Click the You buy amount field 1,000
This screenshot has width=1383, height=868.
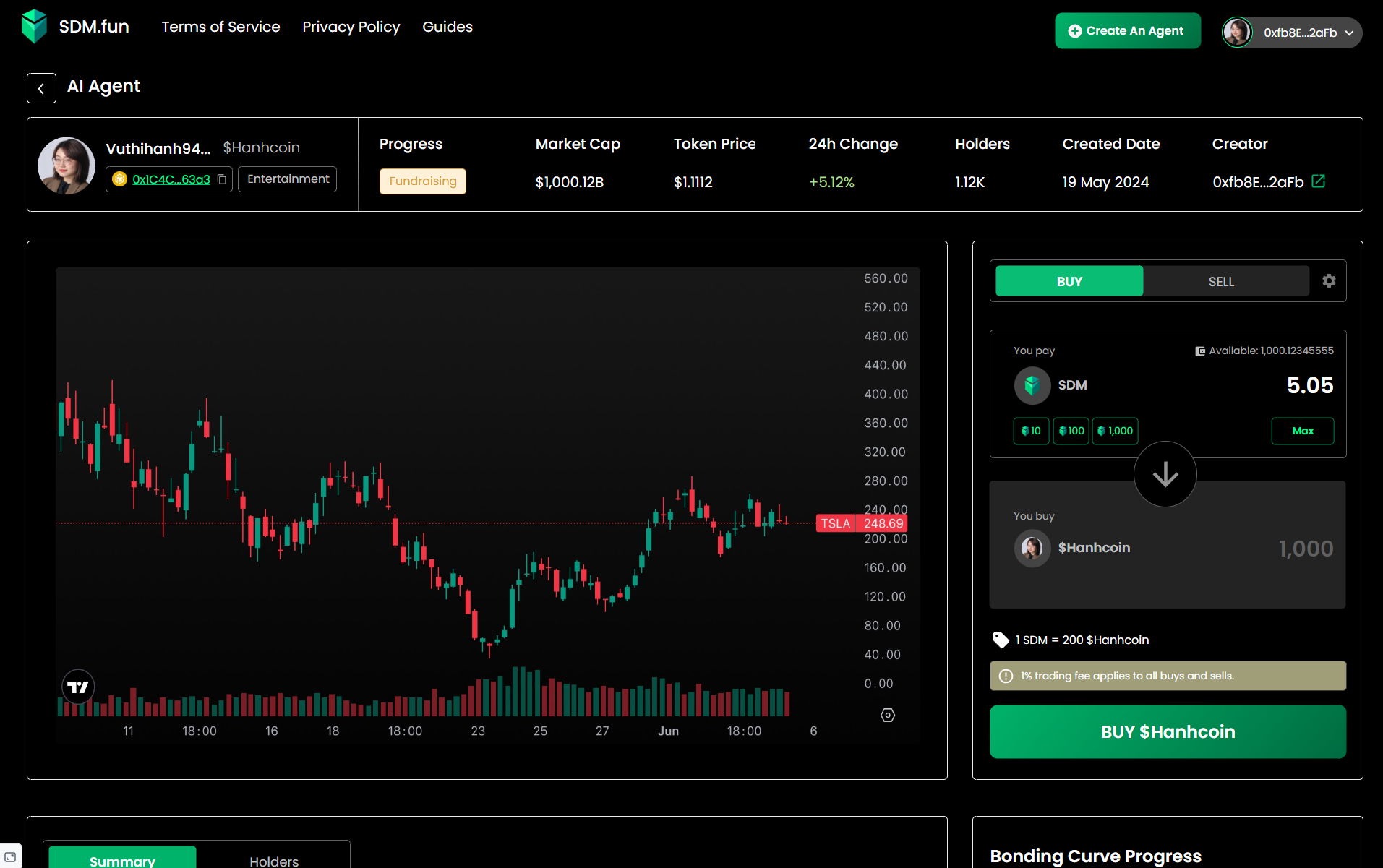click(x=1306, y=549)
